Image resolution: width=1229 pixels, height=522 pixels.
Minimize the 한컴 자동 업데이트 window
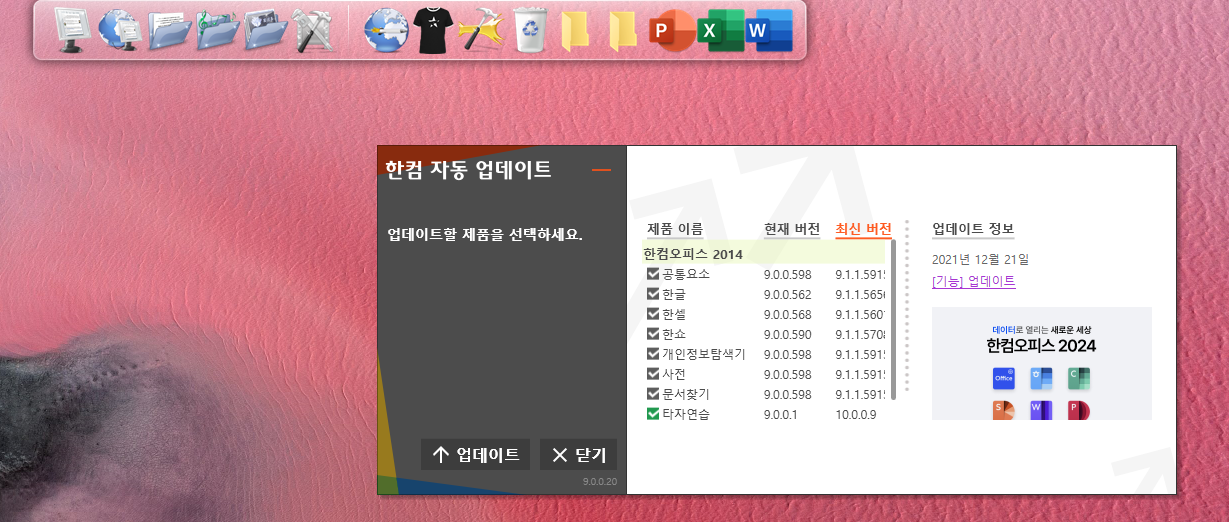(x=601, y=170)
